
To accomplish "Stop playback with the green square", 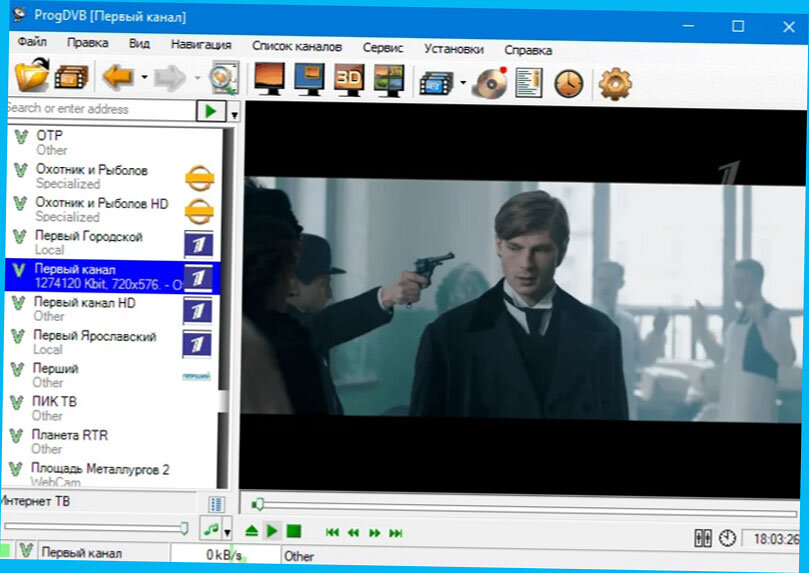I will 294,531.
